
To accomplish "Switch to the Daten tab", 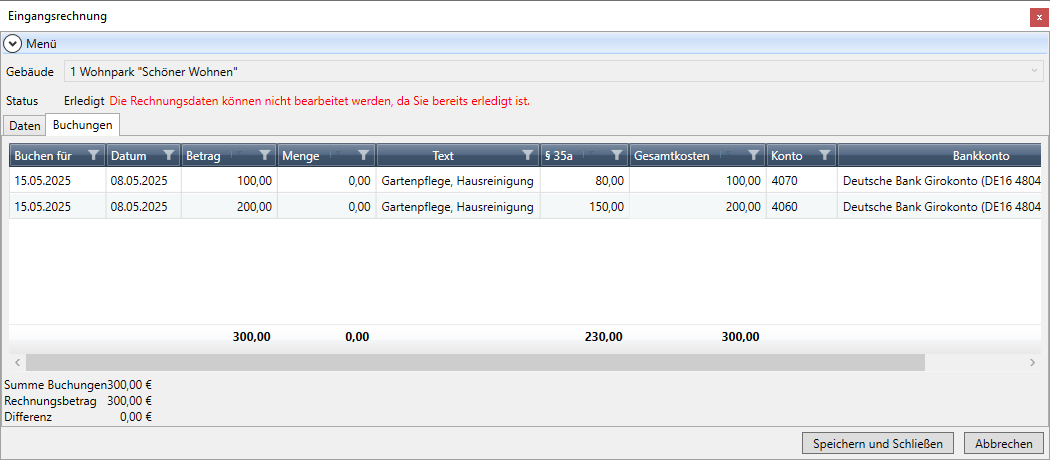I will point(25,126).
